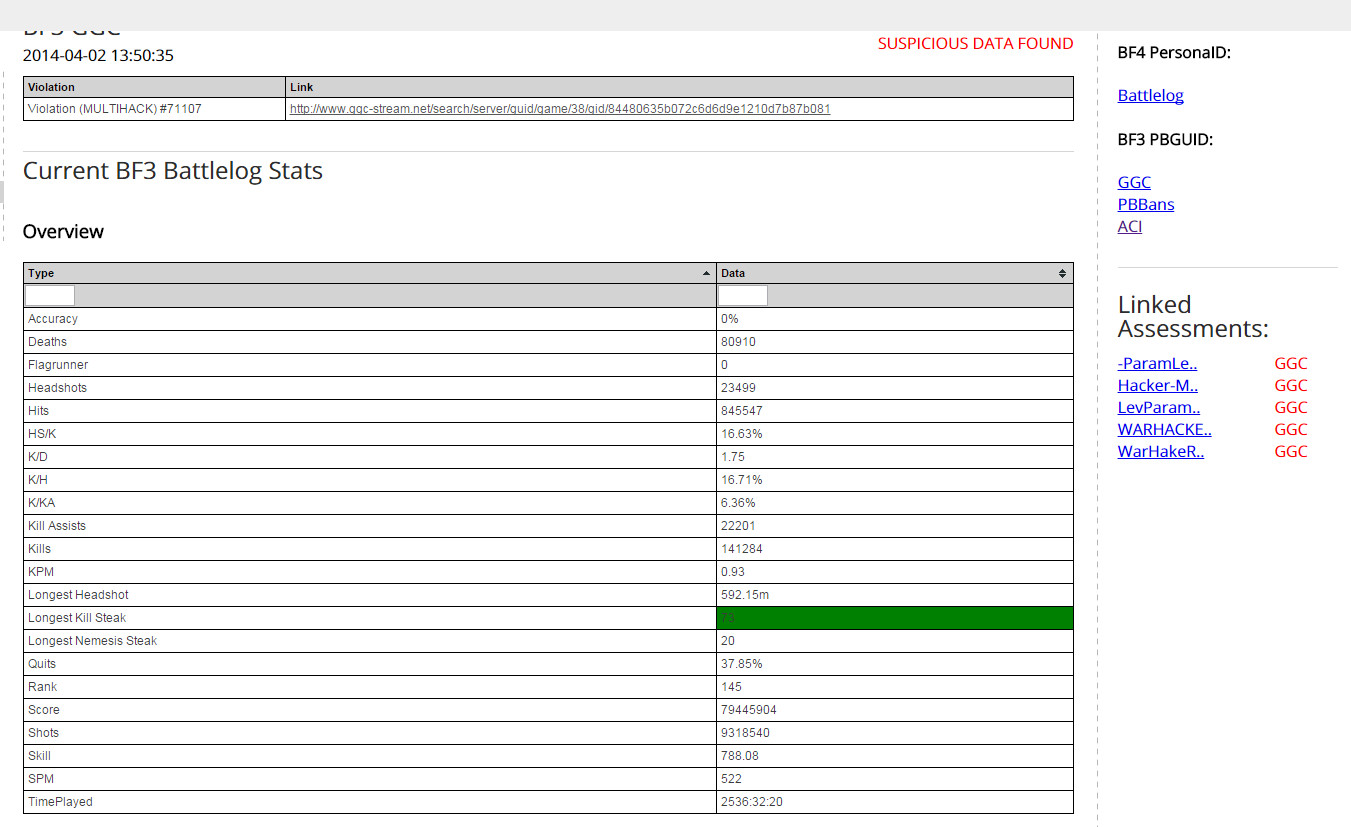Select the Violation (MULTIHACK) #71107 cell
Image resolution: width=1351 pixels, height=827 pixels.
pos(154,109)
